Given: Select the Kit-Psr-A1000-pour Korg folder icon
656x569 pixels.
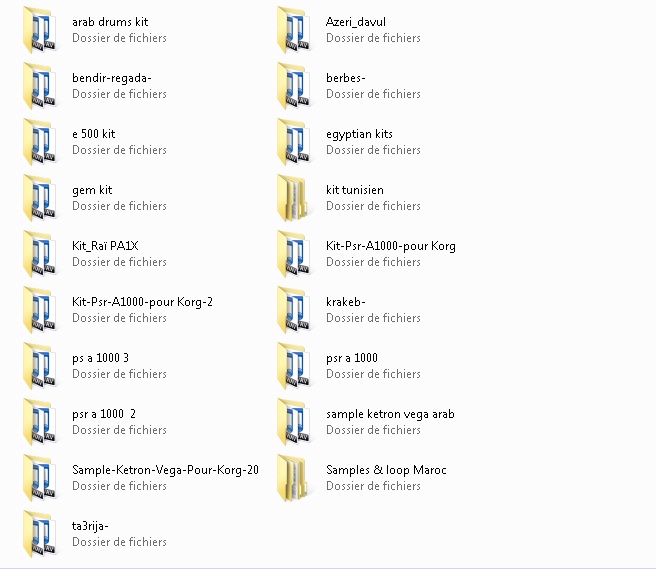Looking at the screenshot, I should 294,254.
